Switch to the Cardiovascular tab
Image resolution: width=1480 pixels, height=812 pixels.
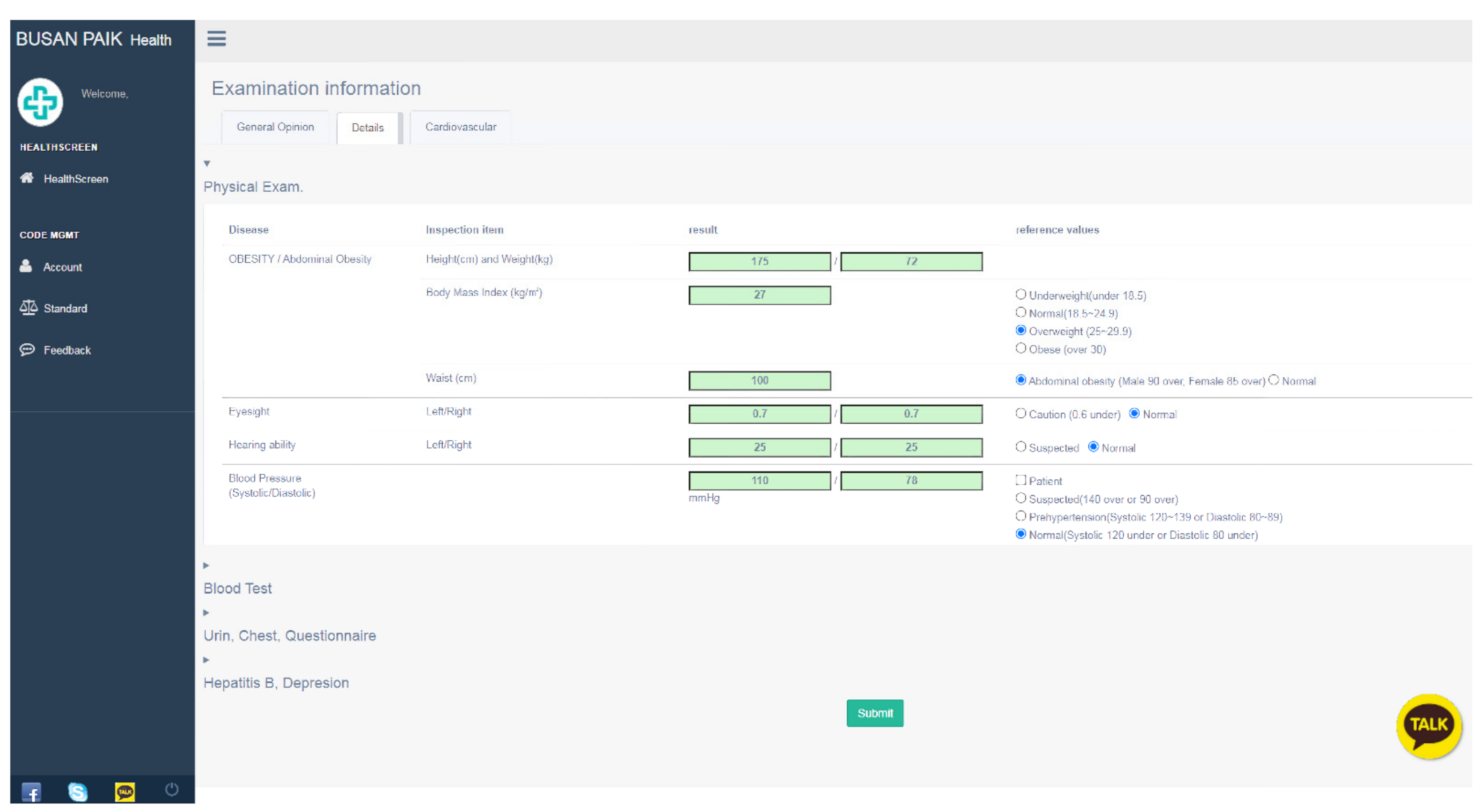click(x=460, y=127)
